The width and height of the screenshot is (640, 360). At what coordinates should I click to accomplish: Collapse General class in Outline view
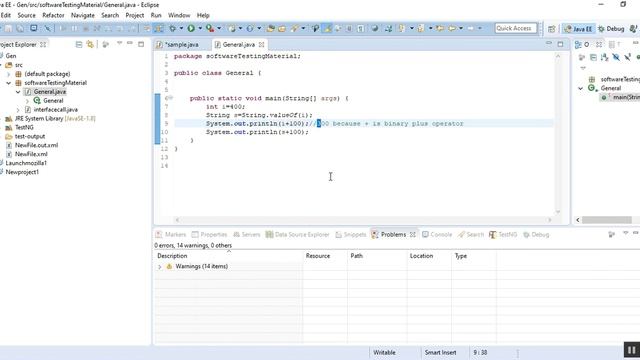pos(580,88)
